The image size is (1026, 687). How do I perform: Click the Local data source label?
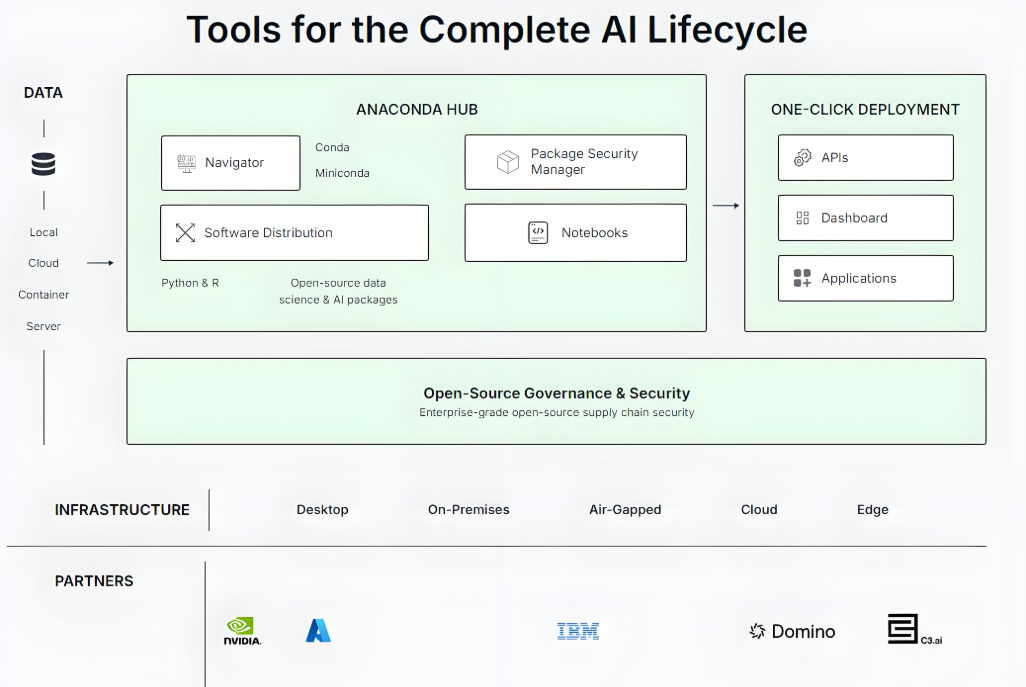pos(43,232)
